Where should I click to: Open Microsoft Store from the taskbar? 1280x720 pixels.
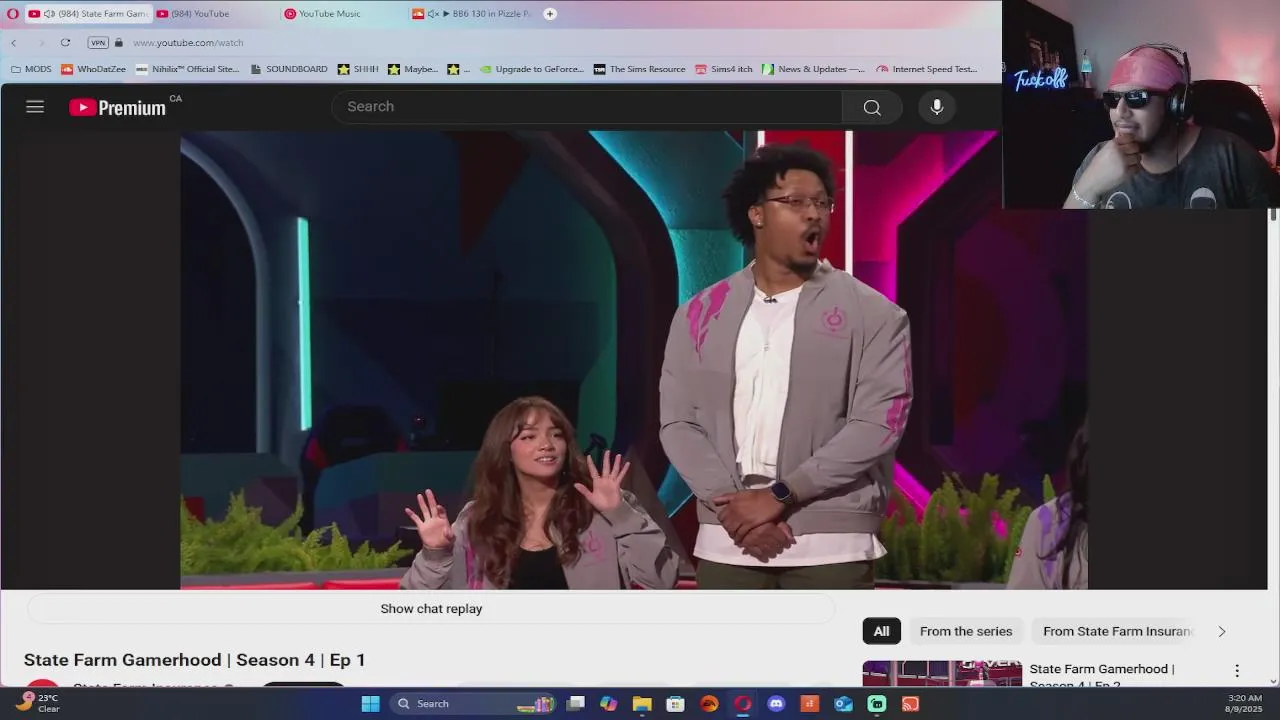click(675, 704)
